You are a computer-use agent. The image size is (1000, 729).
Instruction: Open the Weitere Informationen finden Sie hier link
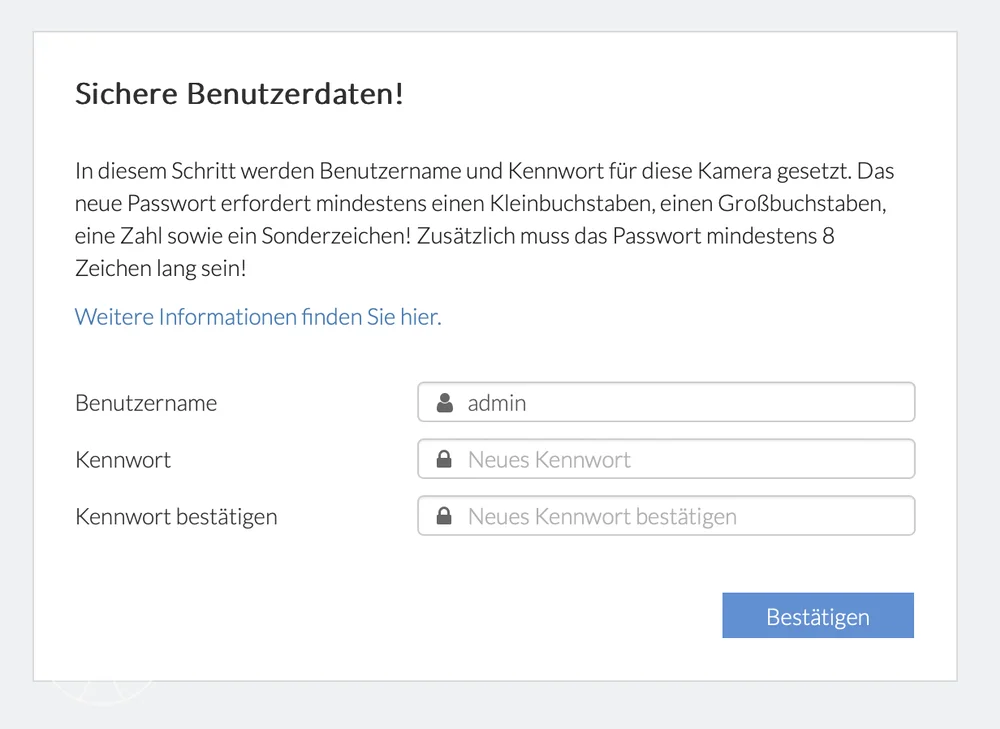(258, 317)
